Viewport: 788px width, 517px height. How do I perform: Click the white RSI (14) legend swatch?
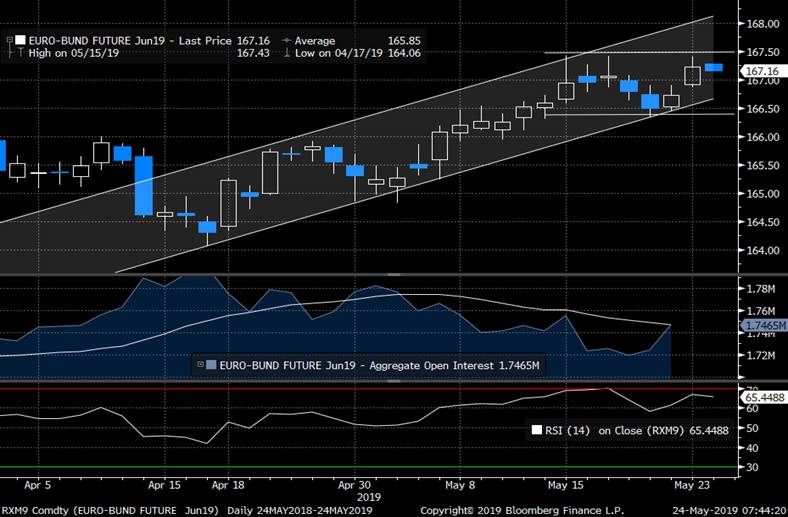click(x=537, y=430)
